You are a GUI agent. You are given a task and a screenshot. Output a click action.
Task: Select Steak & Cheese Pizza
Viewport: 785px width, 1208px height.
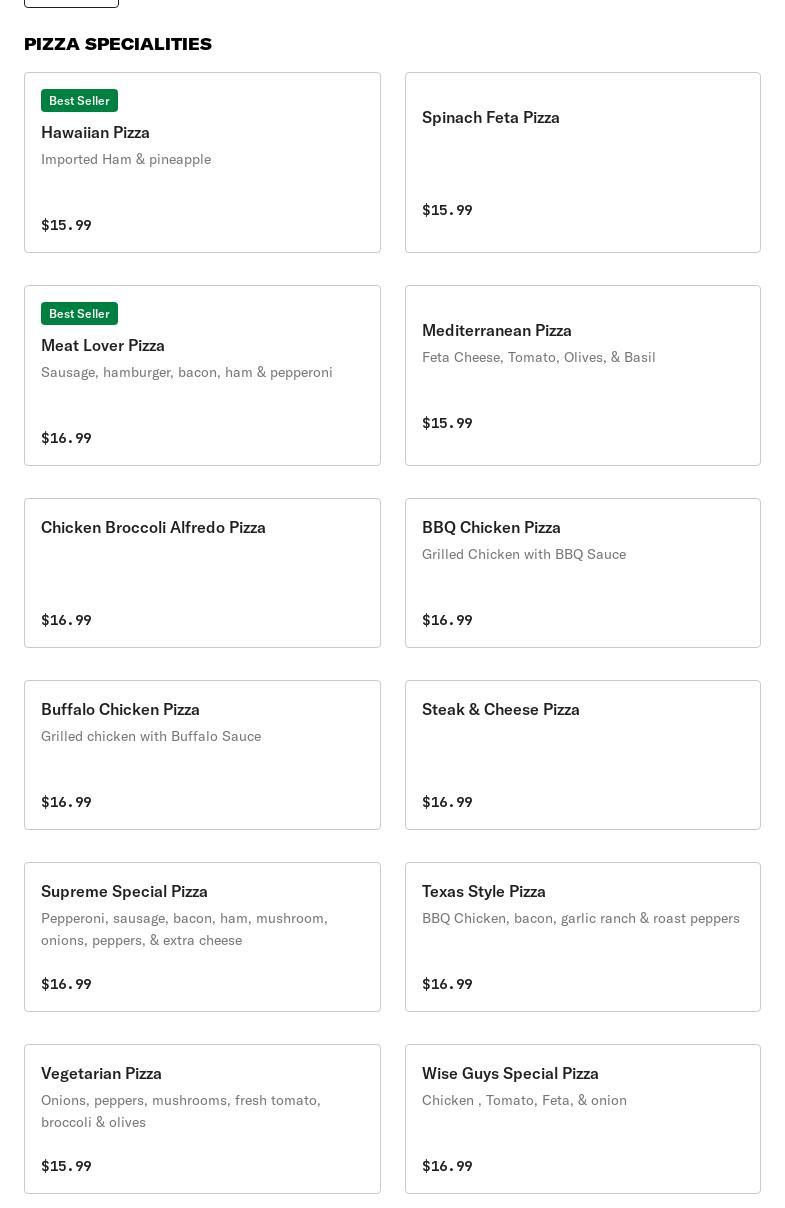click(x=582, y=755)
